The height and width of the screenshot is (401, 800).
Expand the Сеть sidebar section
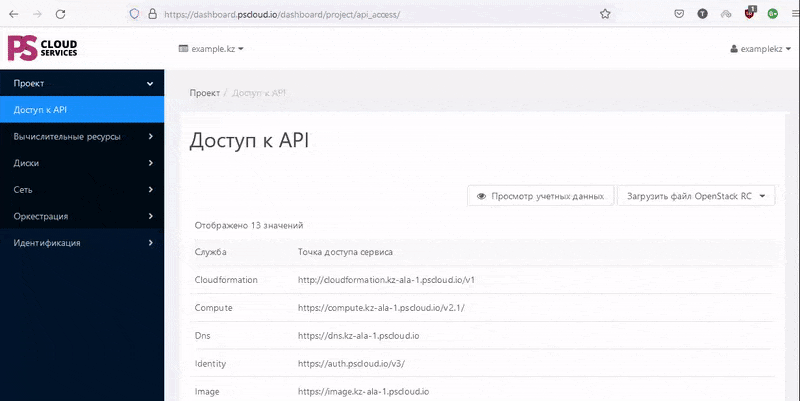click(x=82, y=190)
